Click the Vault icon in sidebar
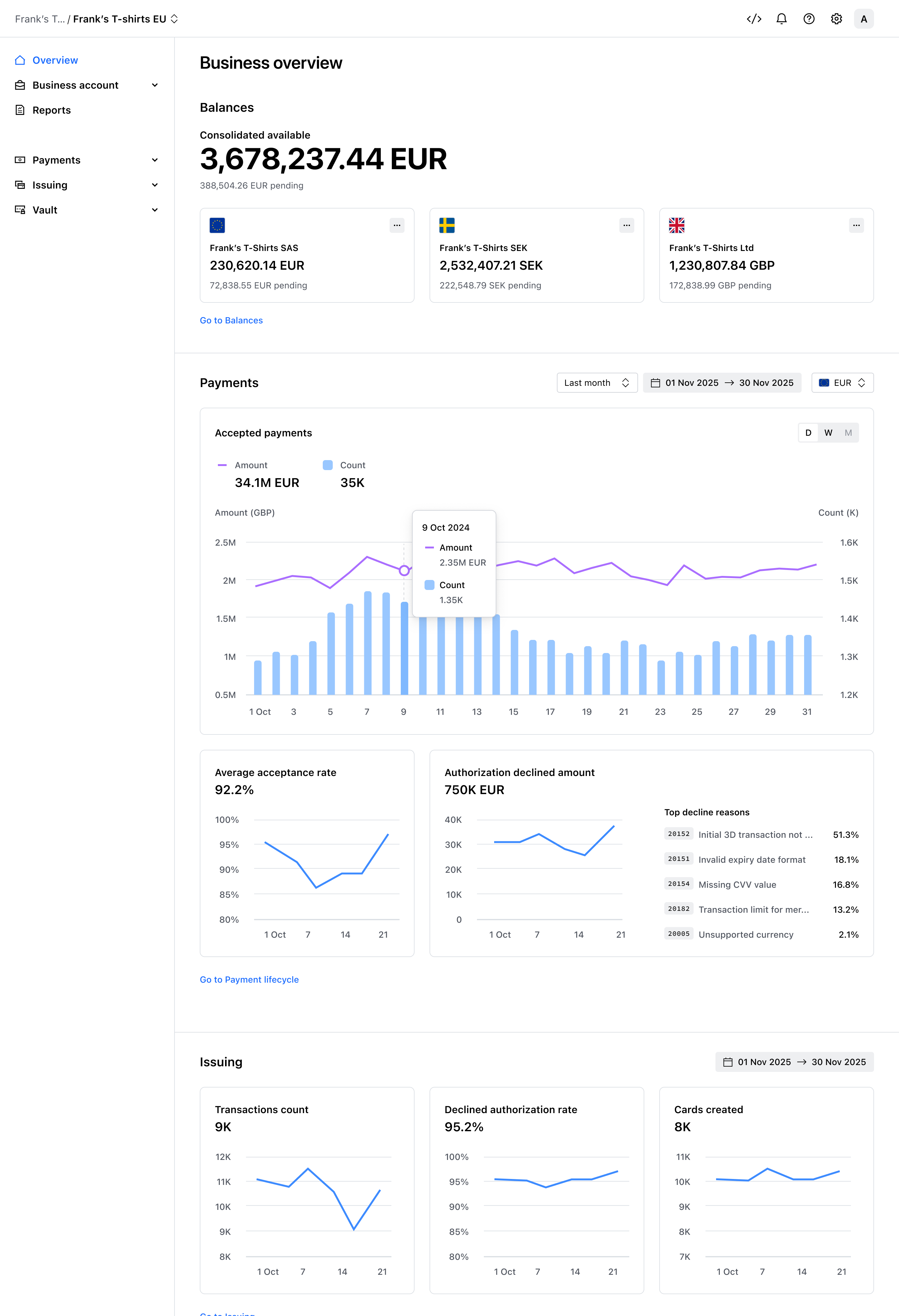899x1316 pixels. (20, 209)
